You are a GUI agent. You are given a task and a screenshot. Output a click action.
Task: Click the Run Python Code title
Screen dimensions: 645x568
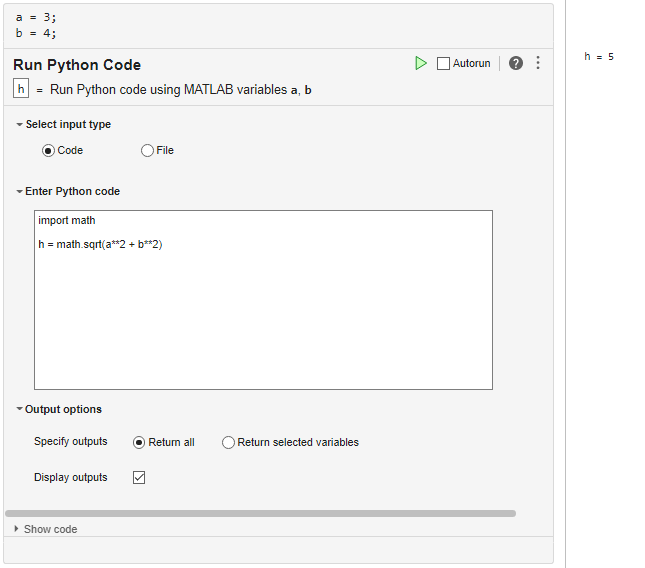pos(77,65)
